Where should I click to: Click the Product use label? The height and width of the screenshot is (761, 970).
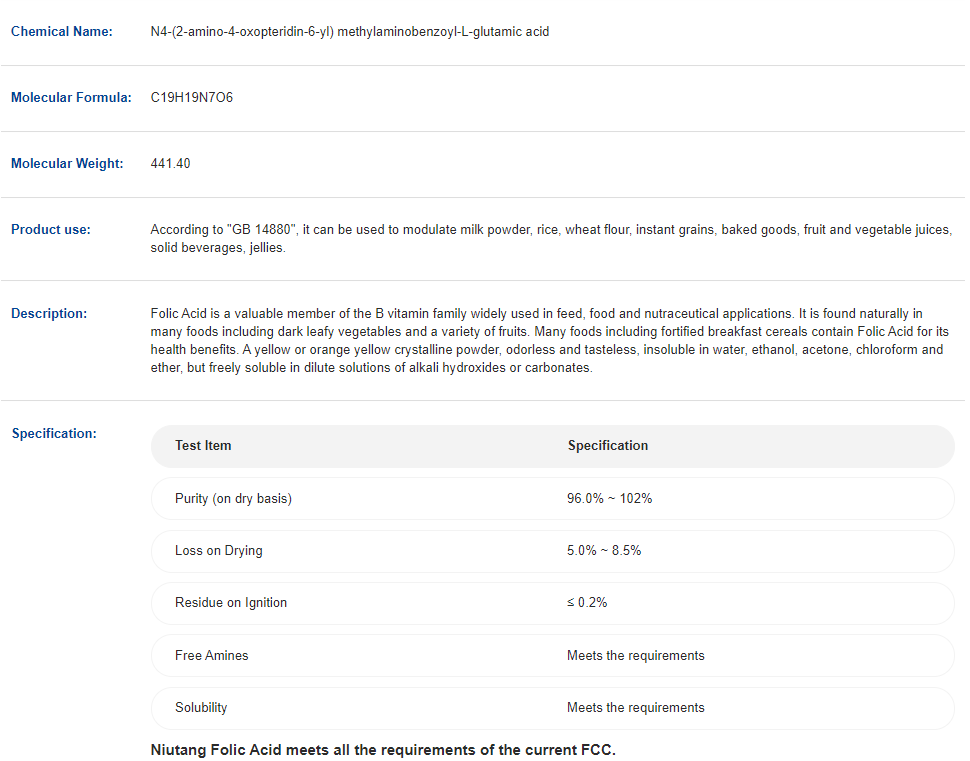click(51, 230)
